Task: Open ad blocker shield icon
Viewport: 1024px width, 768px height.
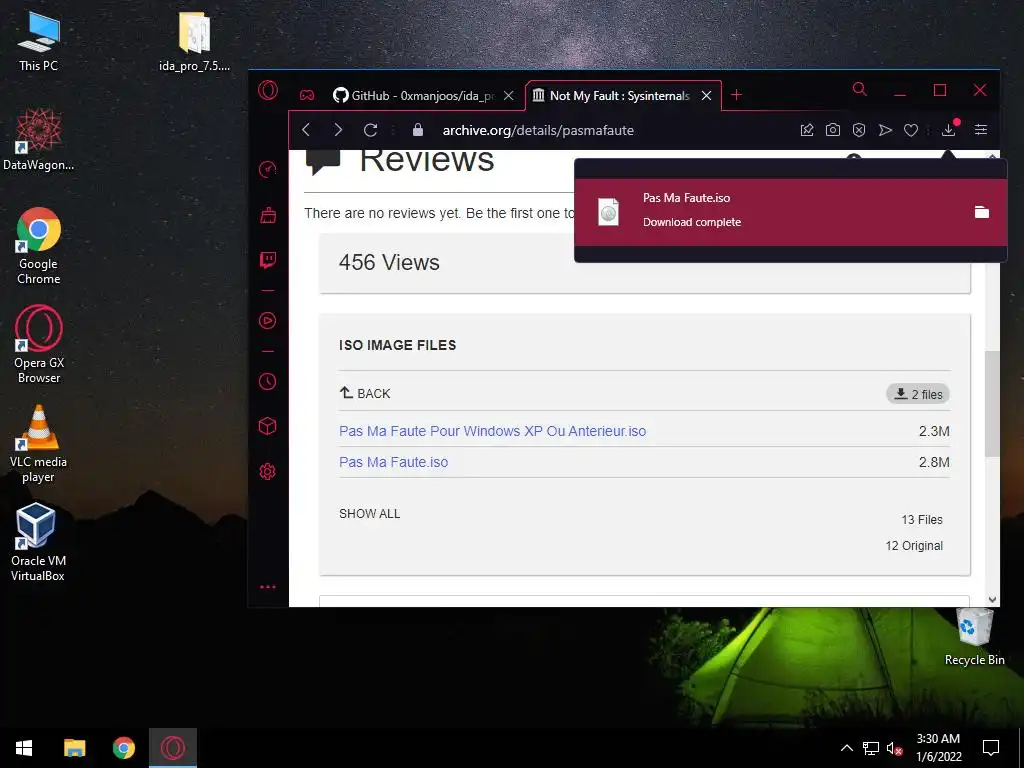Action: pos(859,130)
